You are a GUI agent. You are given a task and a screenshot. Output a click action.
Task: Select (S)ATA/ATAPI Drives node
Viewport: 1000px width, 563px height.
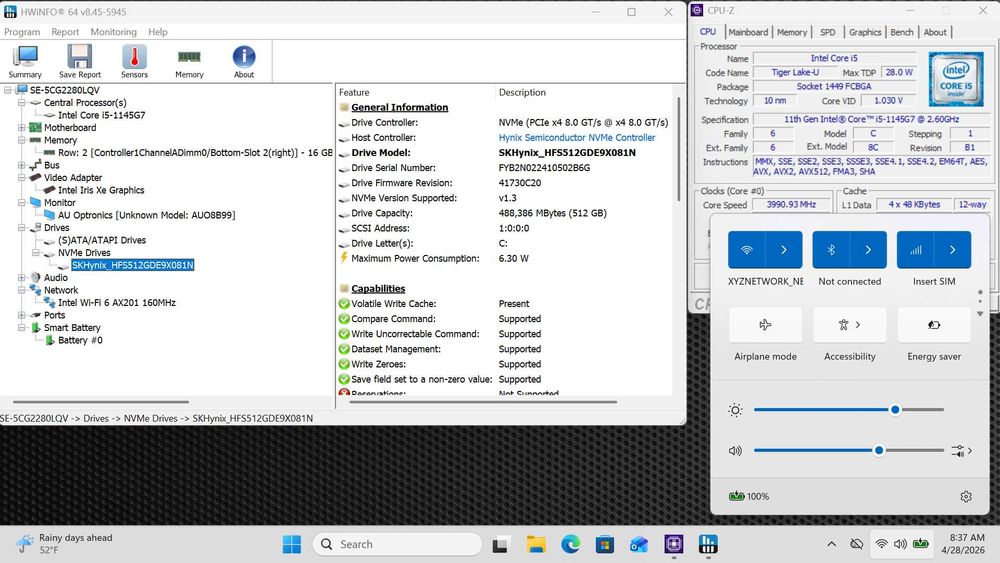click(x=102, y=240)
